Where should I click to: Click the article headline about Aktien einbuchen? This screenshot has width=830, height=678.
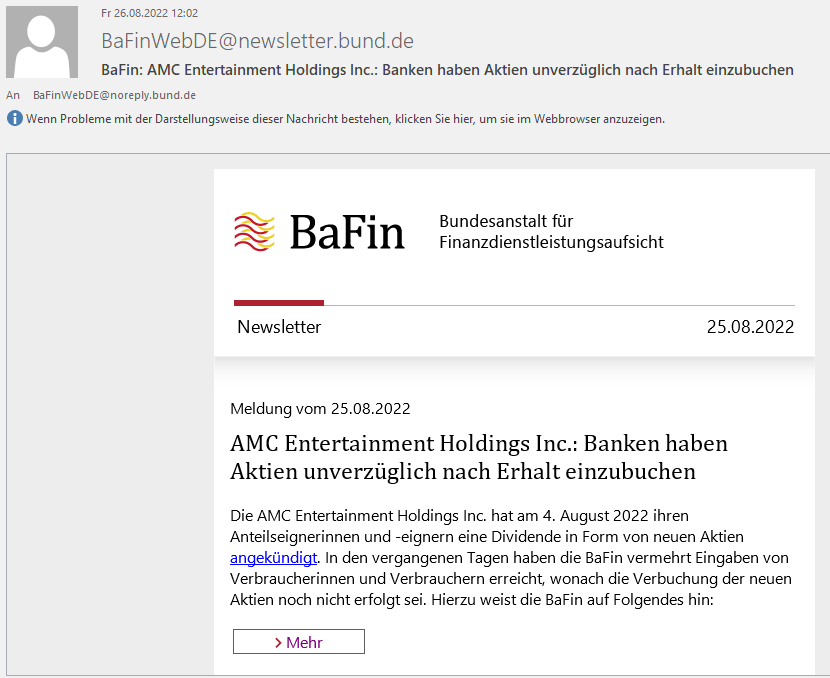point(450,456)
